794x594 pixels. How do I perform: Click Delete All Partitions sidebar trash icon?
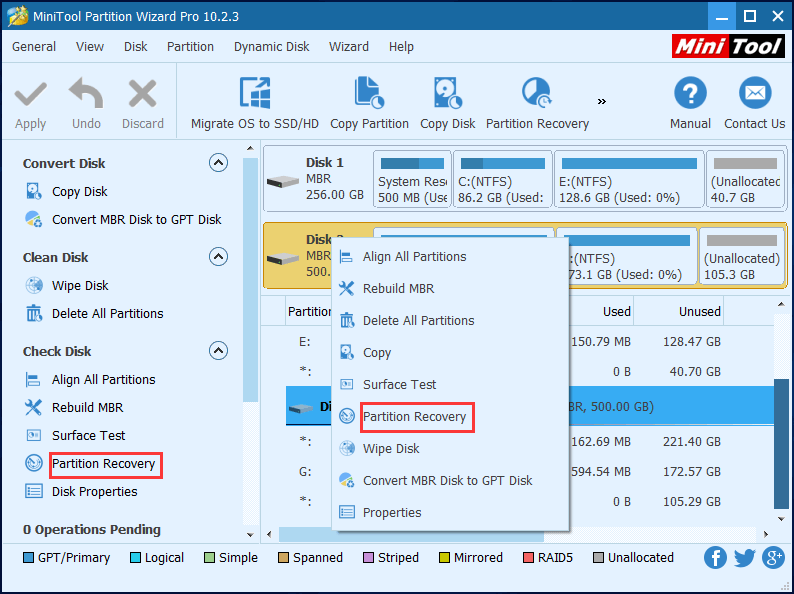pyautogui.click(x=34, y=313)
